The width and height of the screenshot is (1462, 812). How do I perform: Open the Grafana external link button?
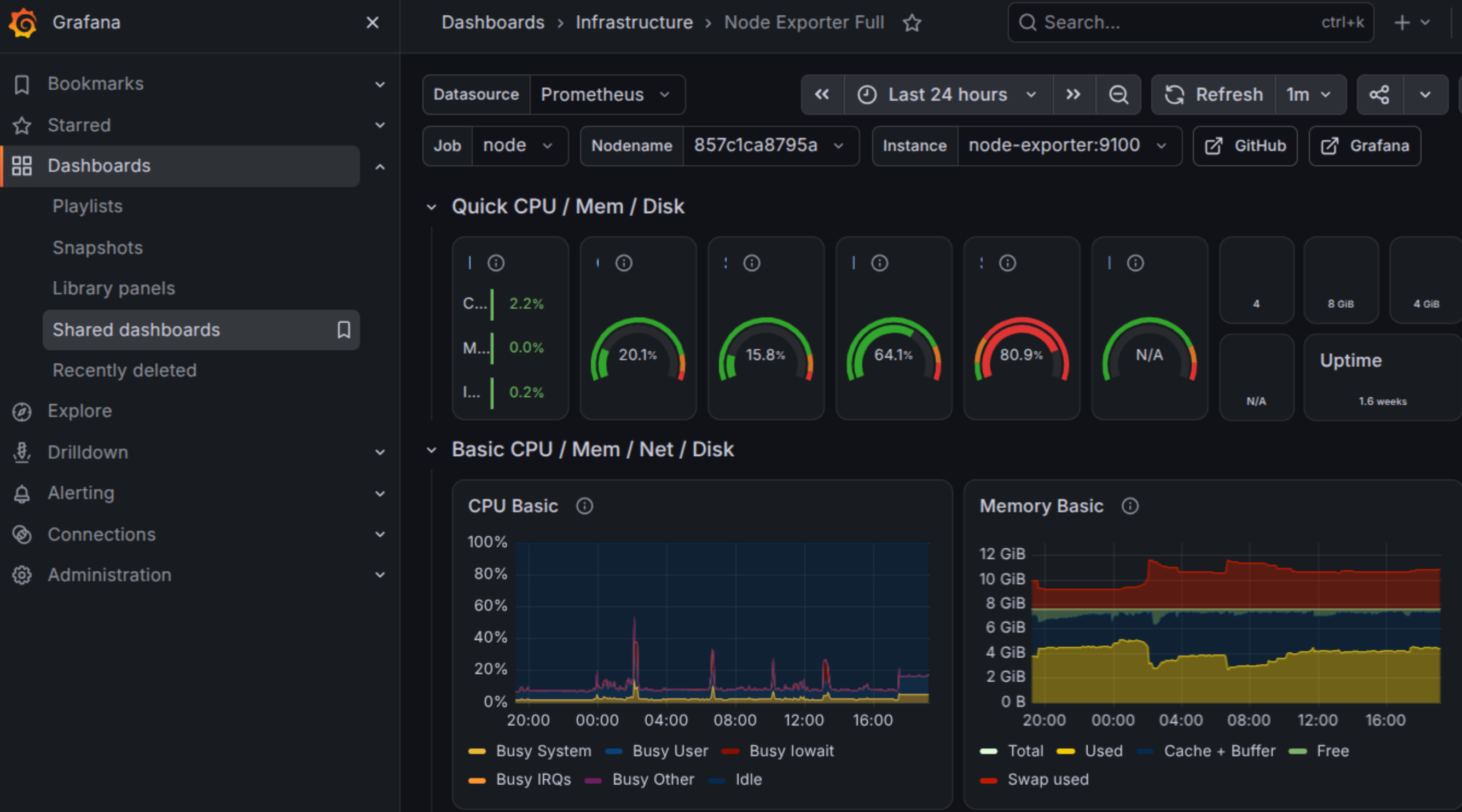point(1365,146)
